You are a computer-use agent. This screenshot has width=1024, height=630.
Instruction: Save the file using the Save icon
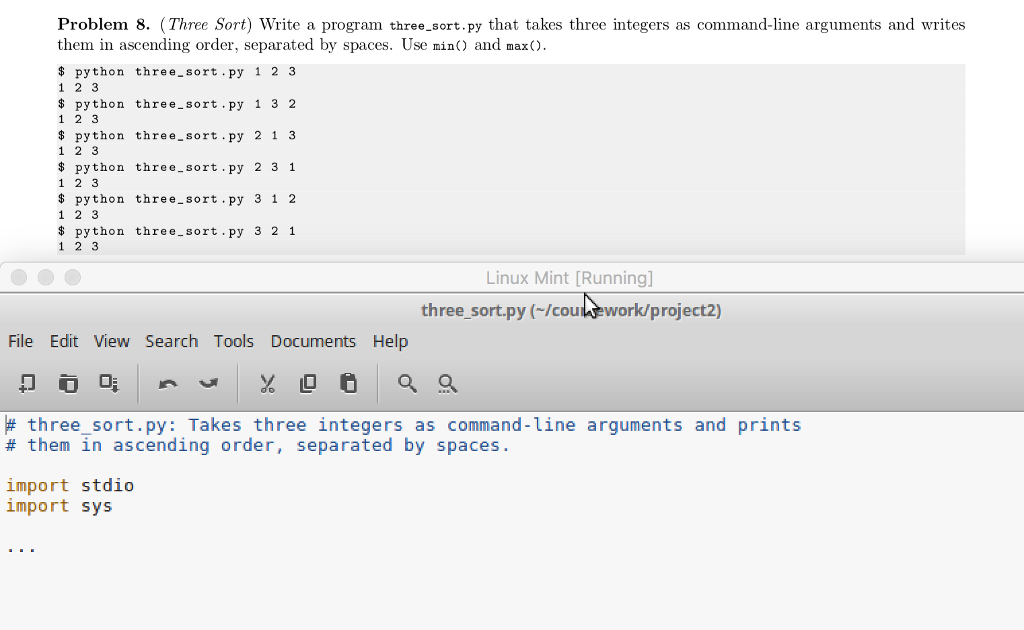109,383
